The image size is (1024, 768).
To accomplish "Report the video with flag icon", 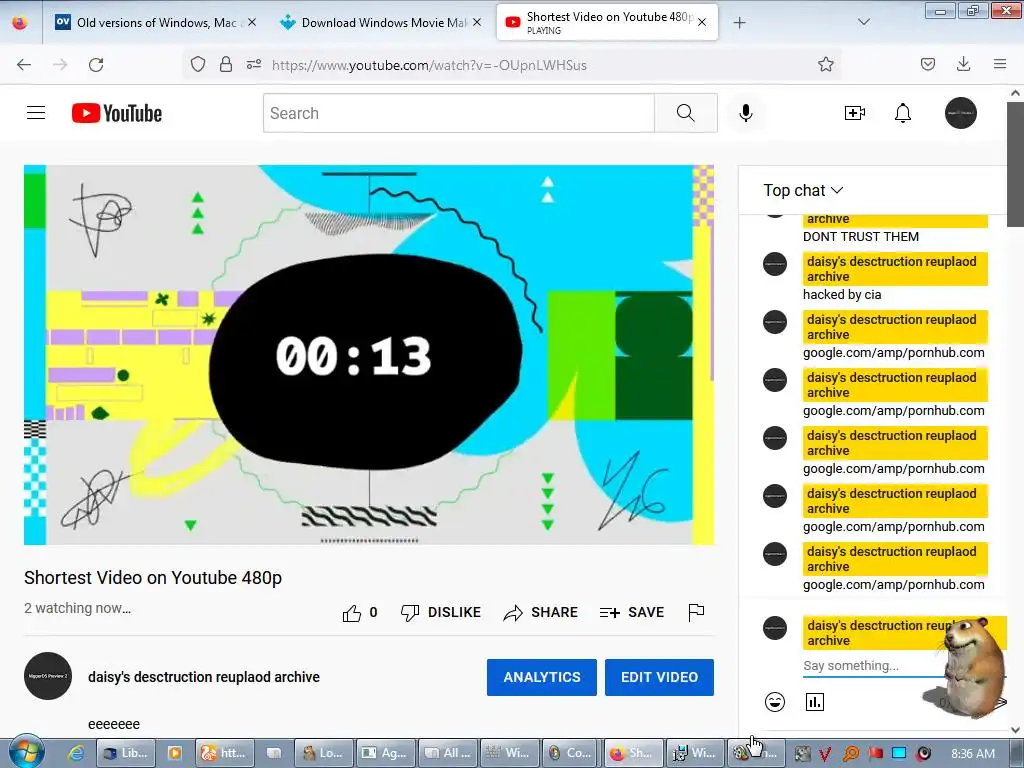I will pos(696,613).
